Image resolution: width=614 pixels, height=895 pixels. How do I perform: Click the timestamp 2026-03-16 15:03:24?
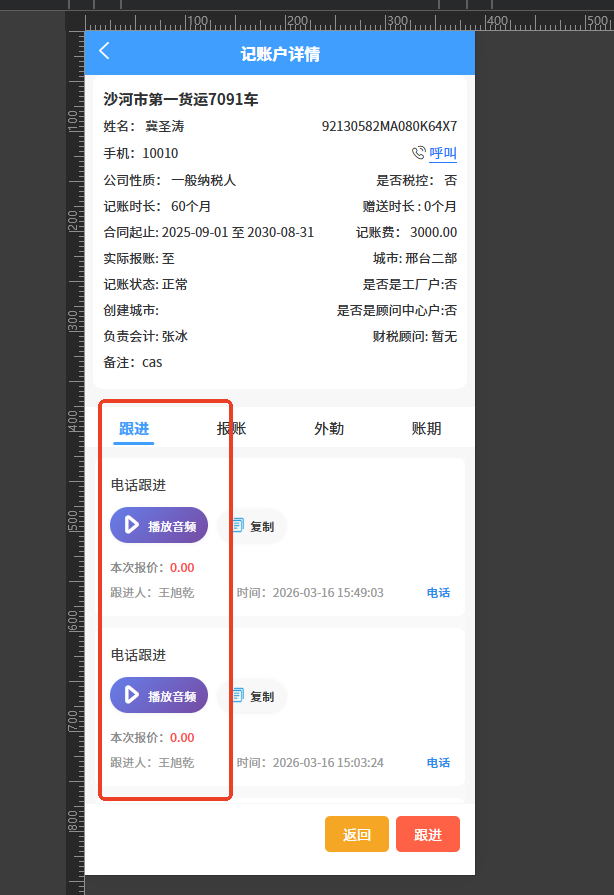pos(328,763)
